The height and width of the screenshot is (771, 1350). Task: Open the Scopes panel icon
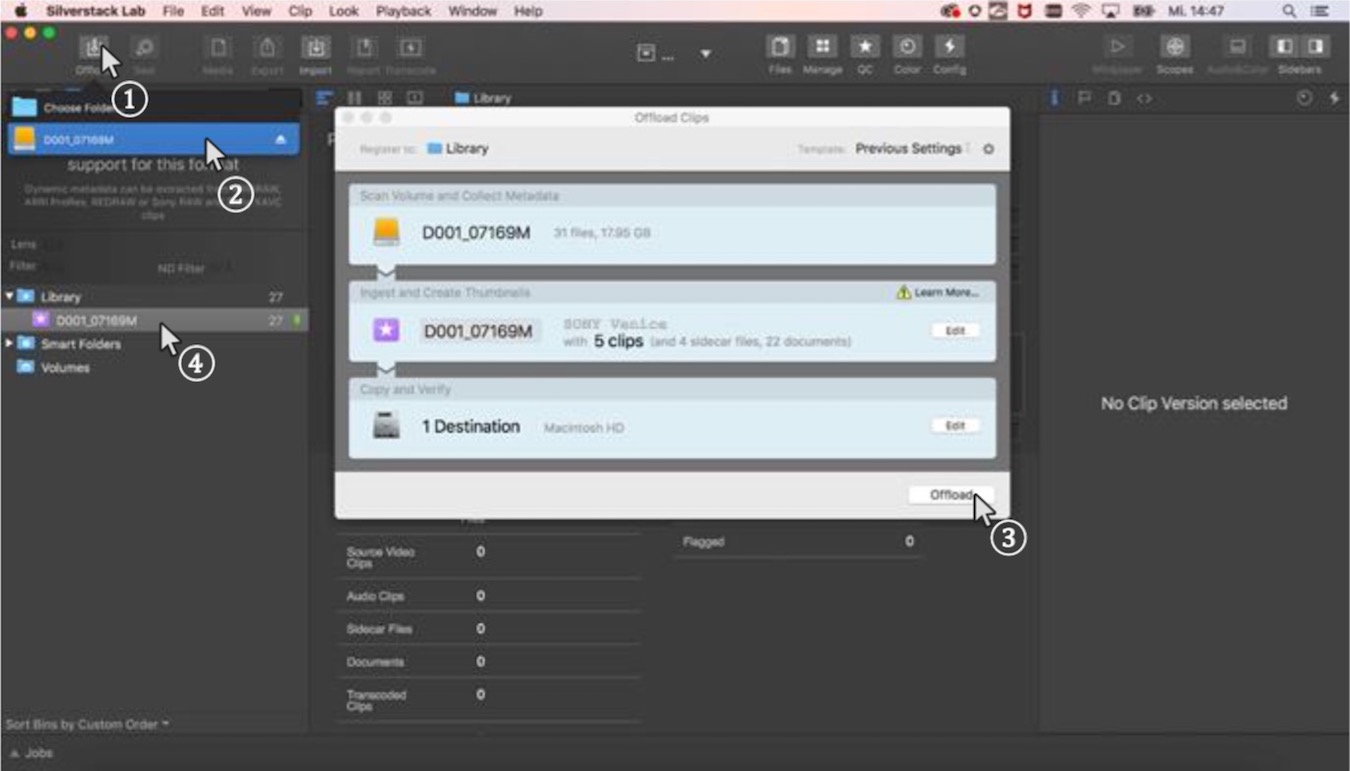[x=1175, y=47]
